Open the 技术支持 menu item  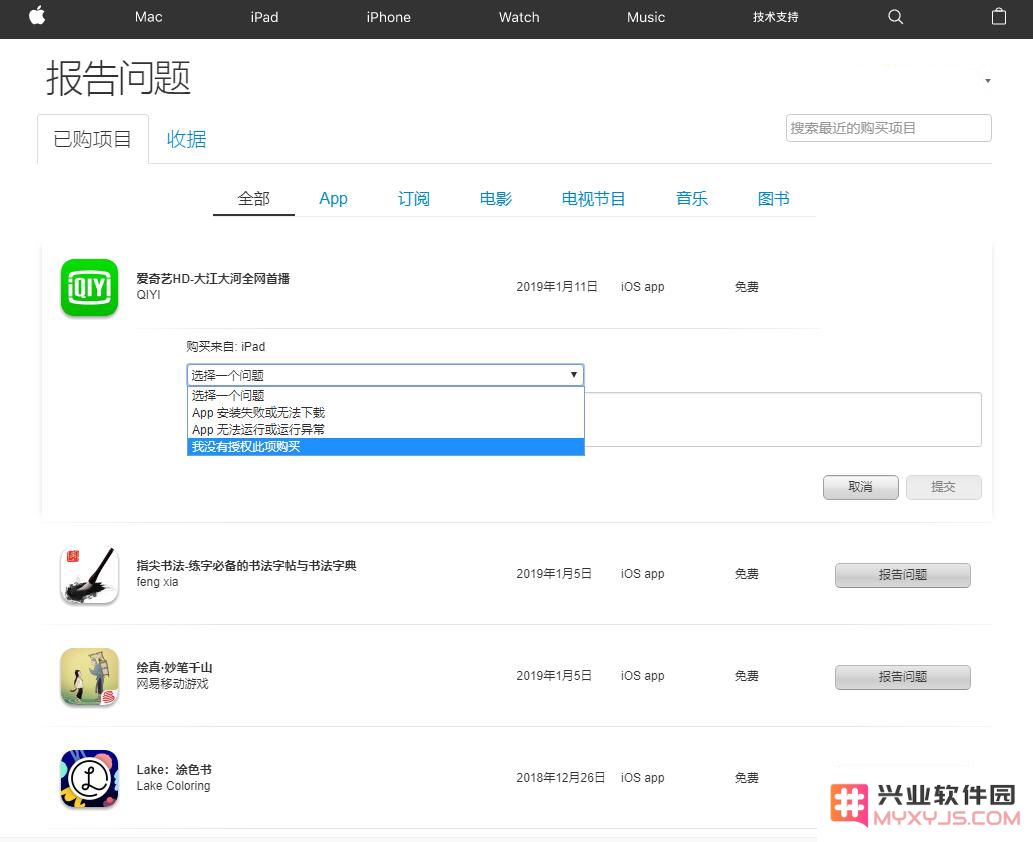click(775, 17)
